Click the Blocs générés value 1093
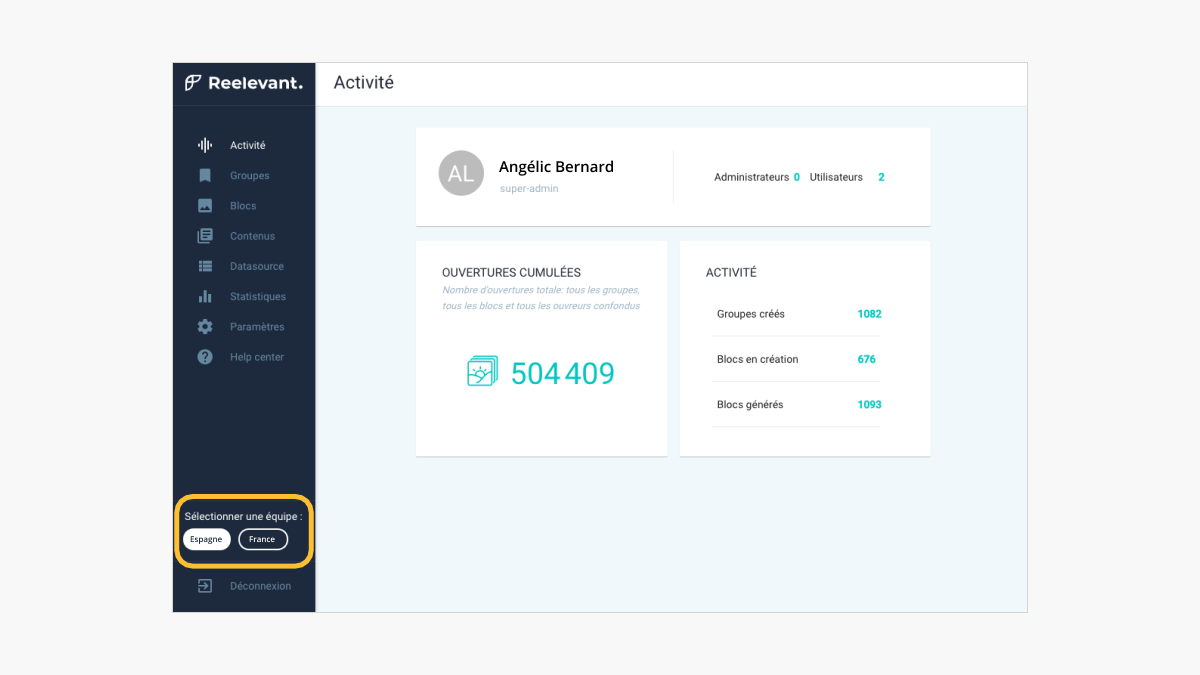1200x675 pixels. [869, 405]
